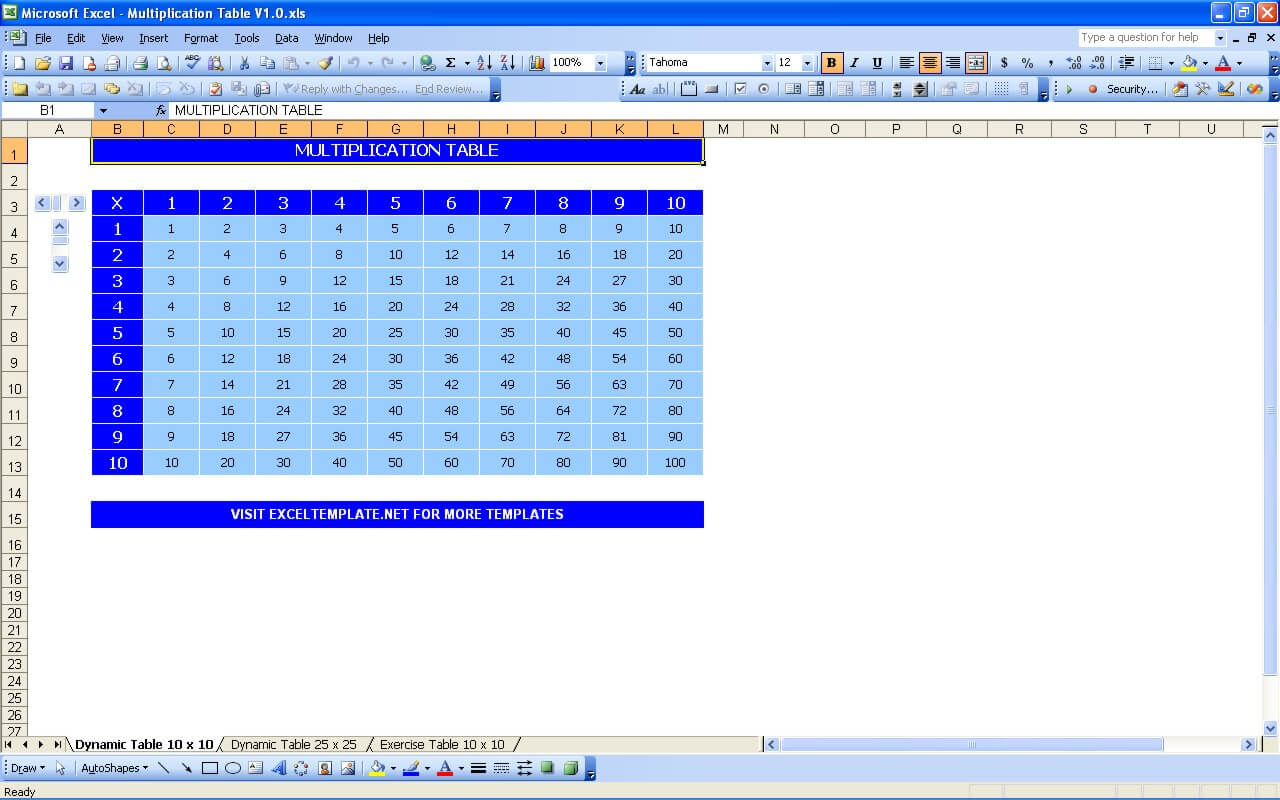
Task: Create a new blank workbook
Action: 19,63
